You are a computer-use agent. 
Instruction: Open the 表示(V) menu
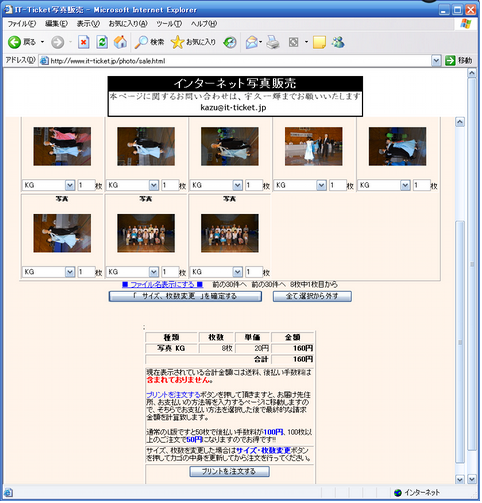point(88,24)
